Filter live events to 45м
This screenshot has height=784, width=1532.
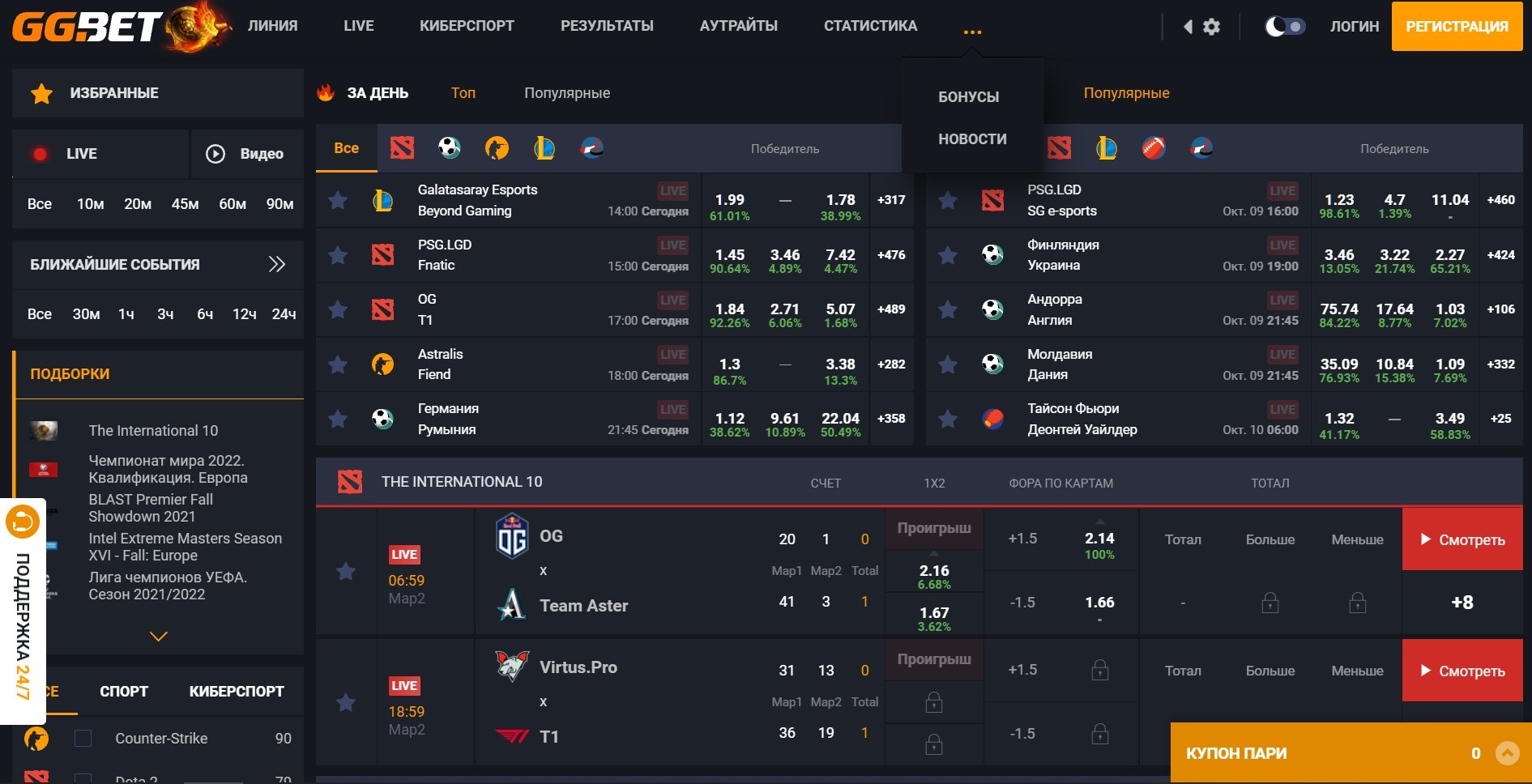pyautogui.click(x=185, y=204)
